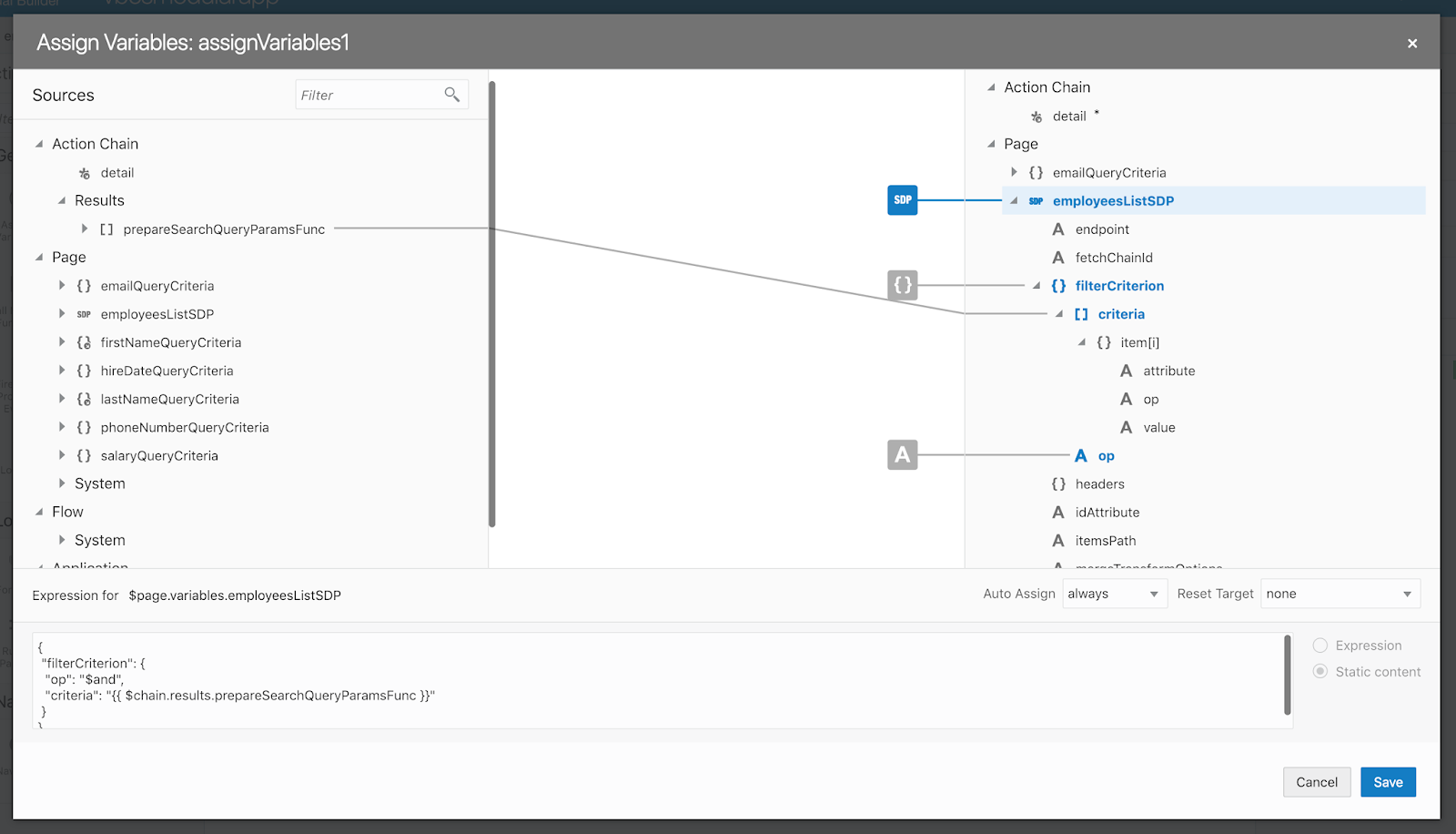Click the SDP icon beside employeesListSDP under Page sources
The image size is (1456, 834).
(x=83, y=313)
